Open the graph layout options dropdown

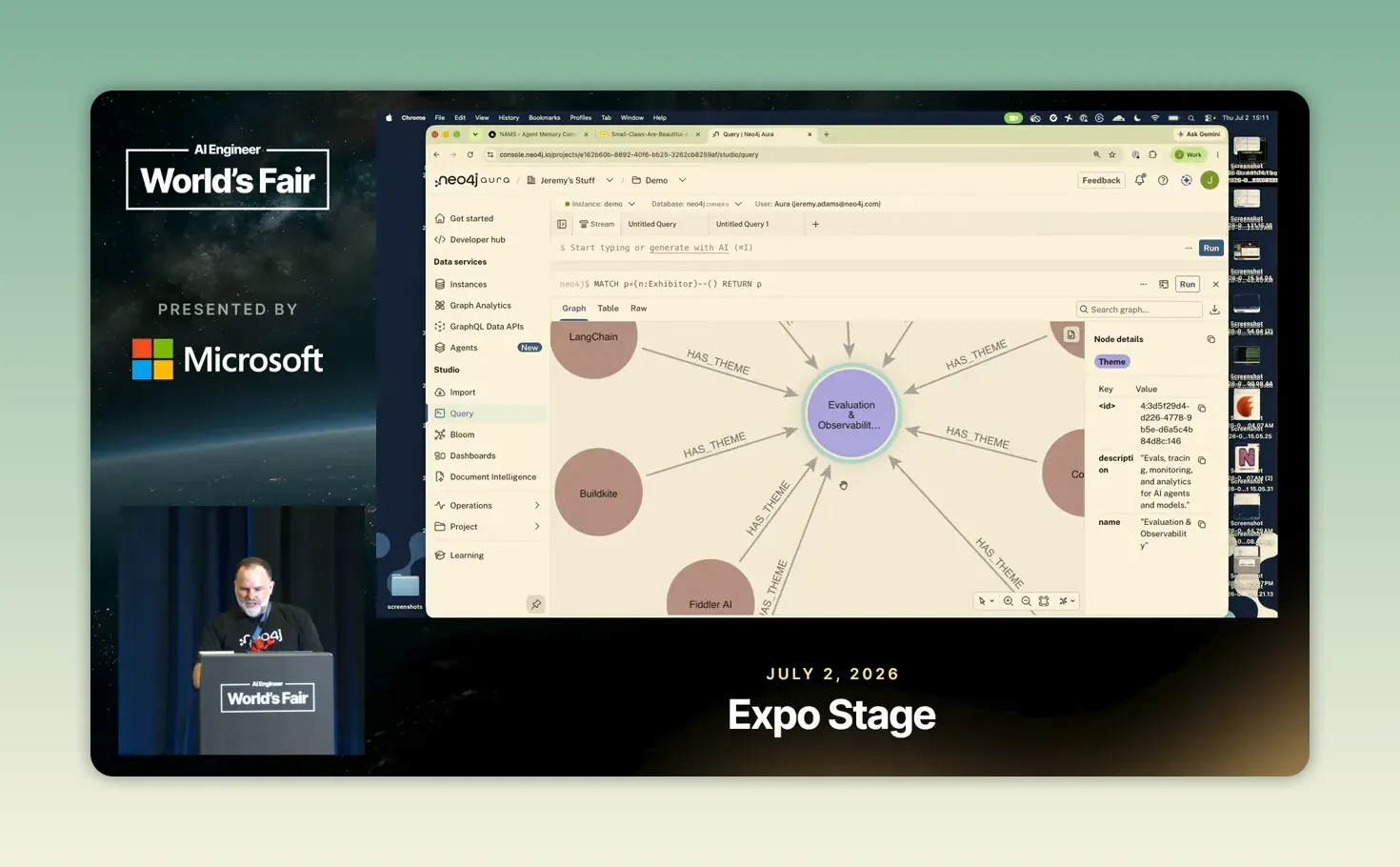pyautogui.click(x=1067, y=601)
